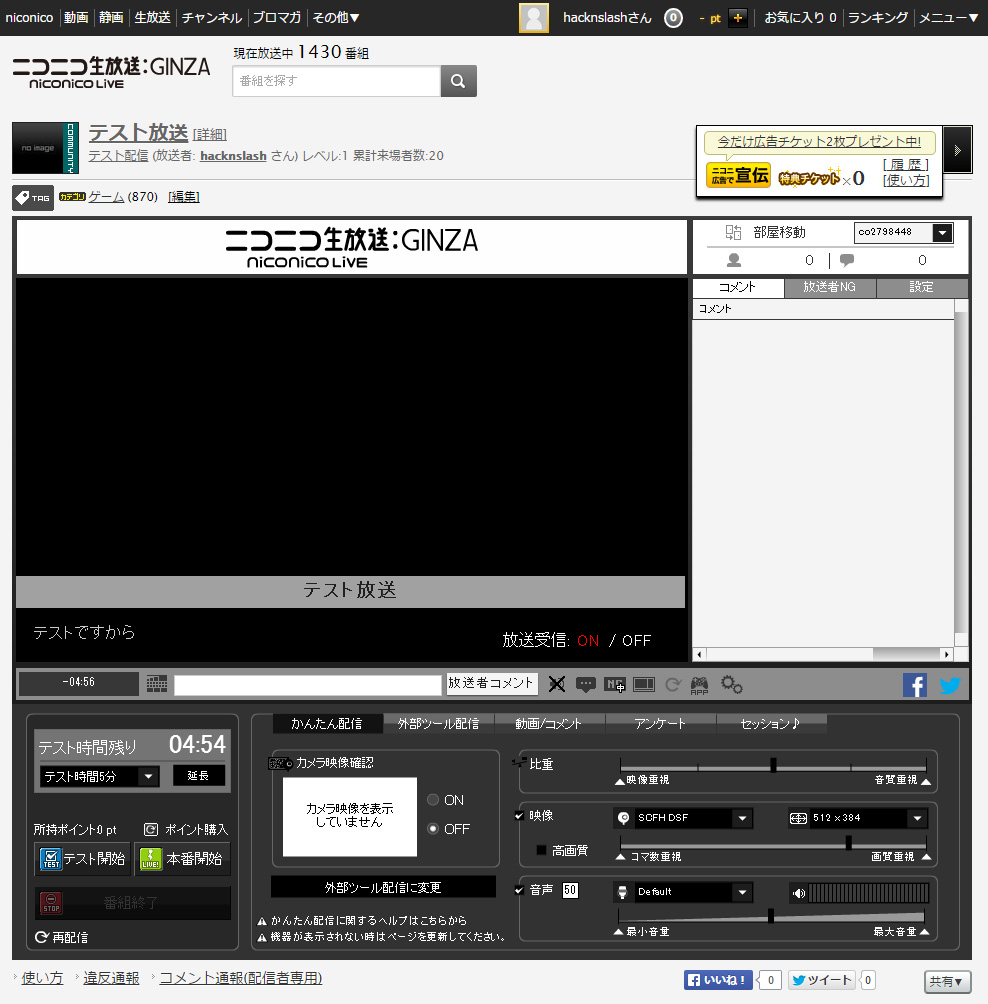Image resolution: width=988 pixels, height=1004 pixels.
Task: Switch to the コメント tab
Action: [738, 287]
